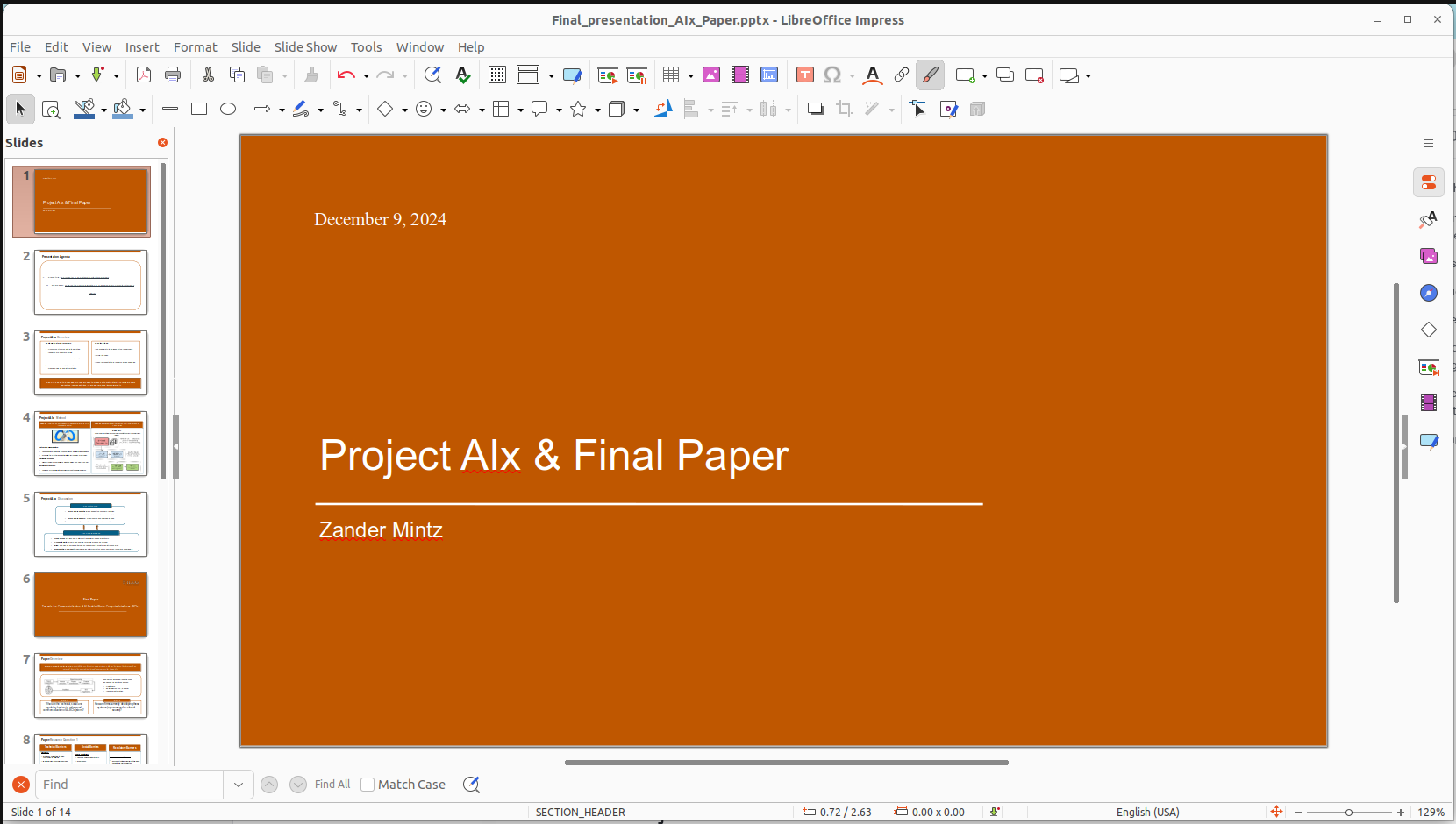The height and width of the screenshot is (824, 1456).
Task: Click the zoom in plus button
Action: (1401, 813)
